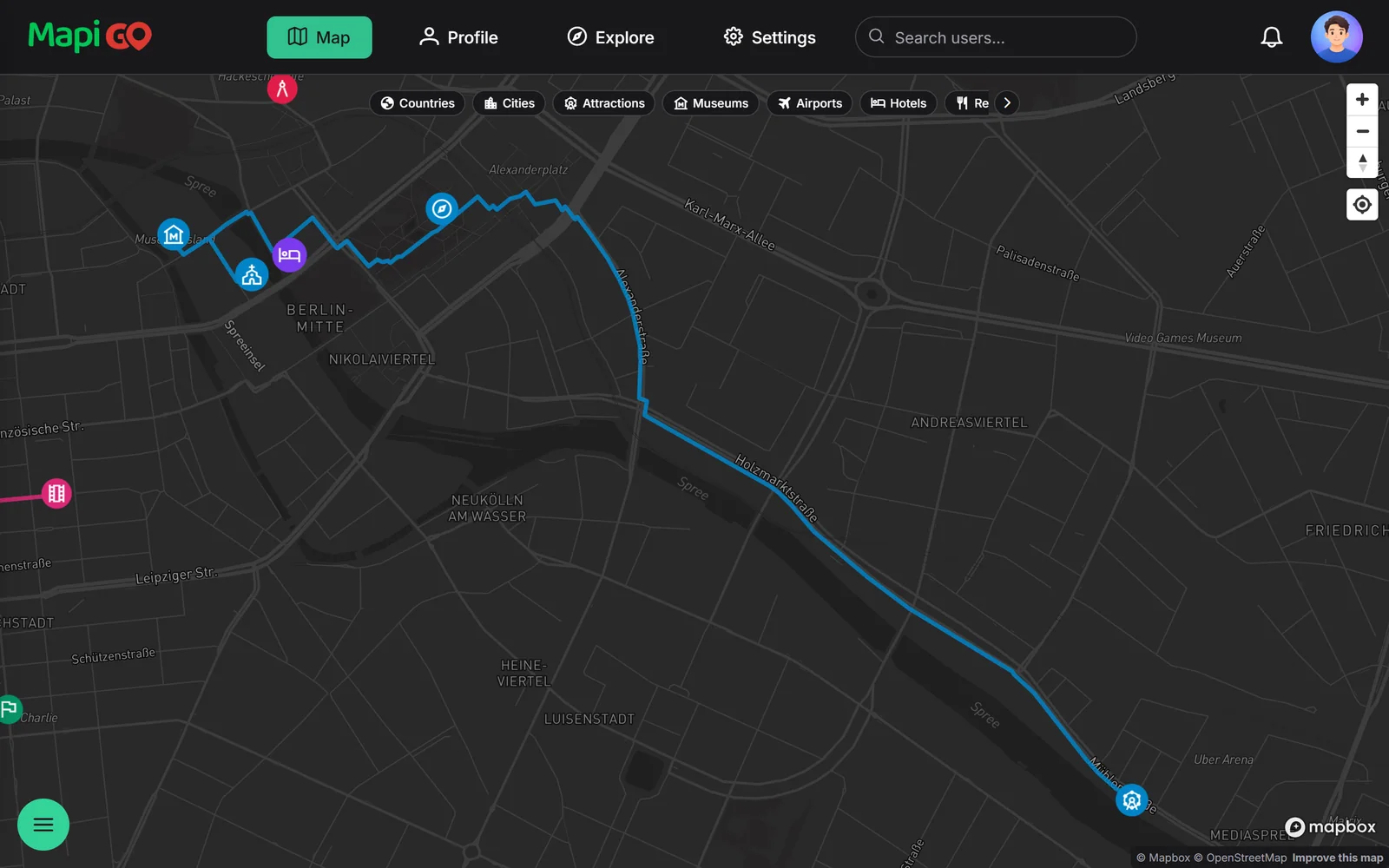Open the Profile tab
The width and height of the screenshot is (1389, 868).
point(458,37)
